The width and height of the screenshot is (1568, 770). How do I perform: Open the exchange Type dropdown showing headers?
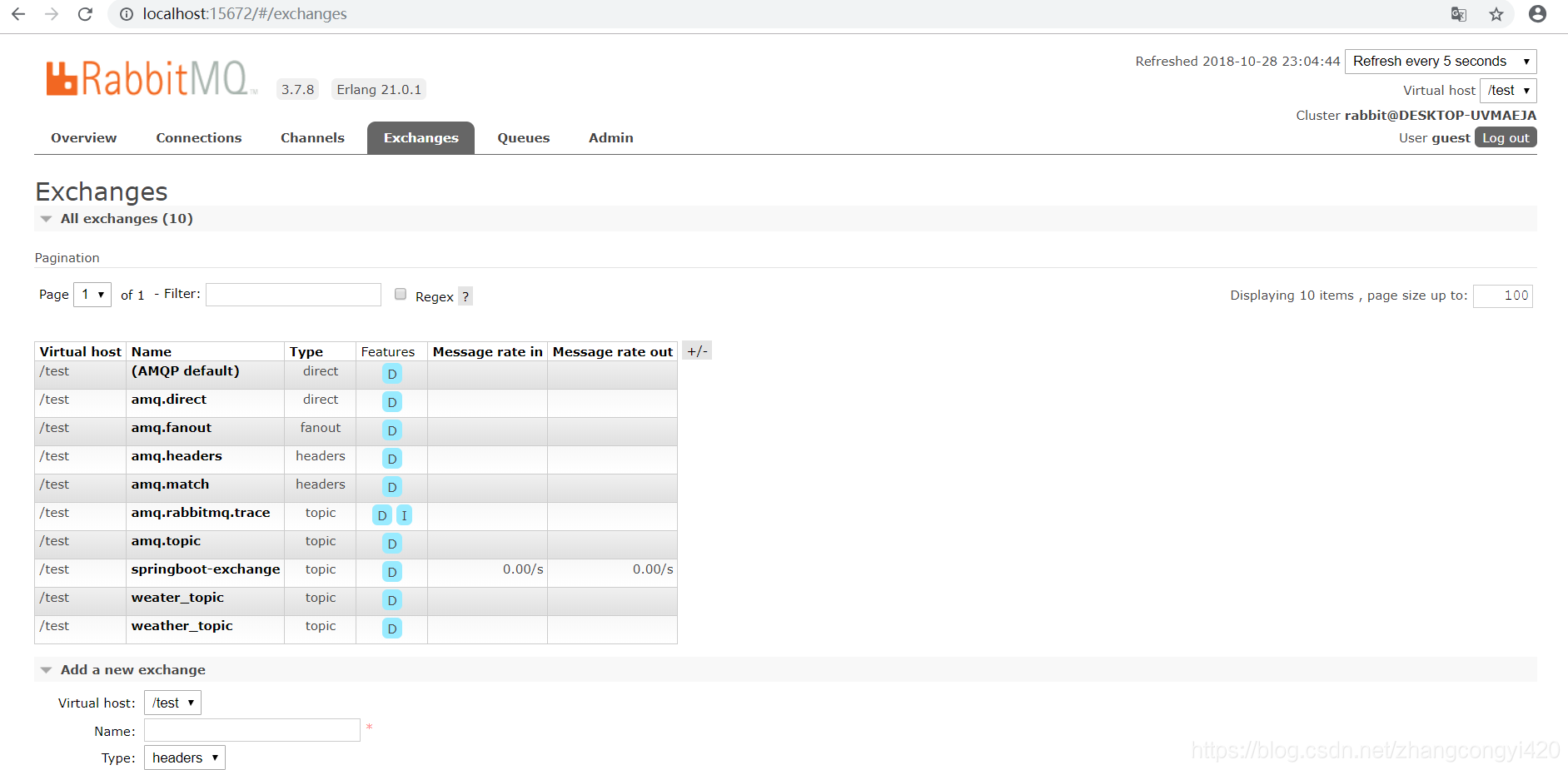tap(185, 758)
